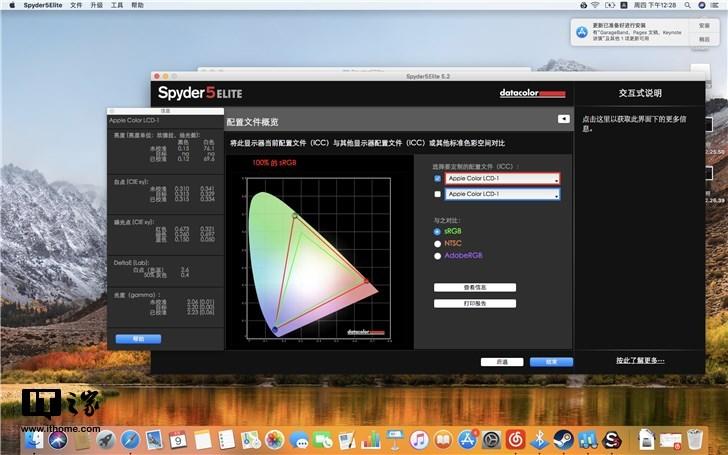Image resolution: width=728 pixels, height=455 pixels.
Task: Open Maps from the dock
Action: pos(251,439)
